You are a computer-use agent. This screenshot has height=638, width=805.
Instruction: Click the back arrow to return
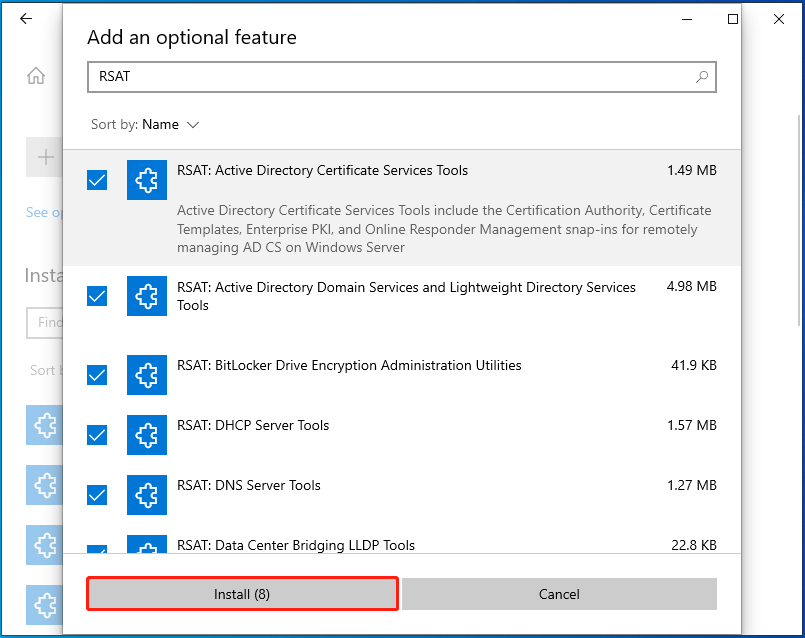[25, 18]
